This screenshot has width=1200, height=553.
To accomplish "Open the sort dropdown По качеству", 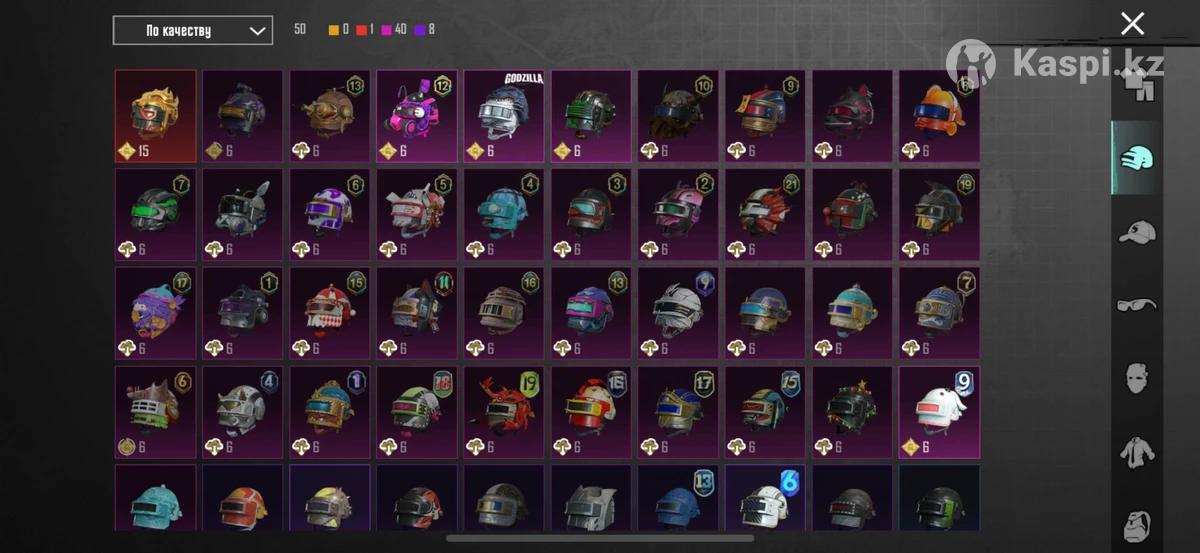I will coord(193,30).
